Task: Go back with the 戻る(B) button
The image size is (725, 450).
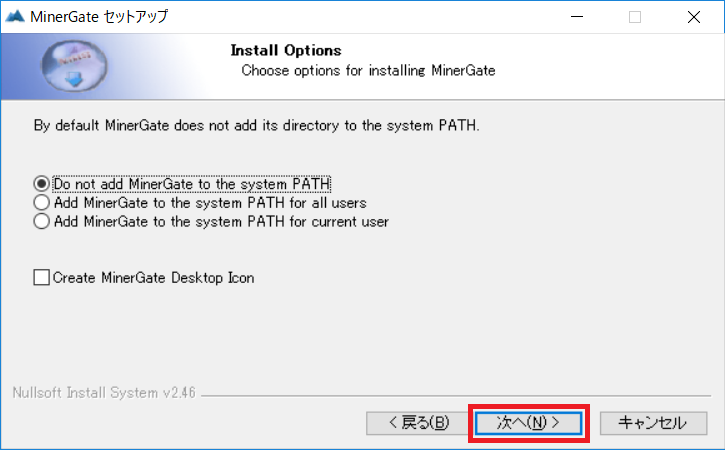Action: pyautogui.click(x=420, y=423)
